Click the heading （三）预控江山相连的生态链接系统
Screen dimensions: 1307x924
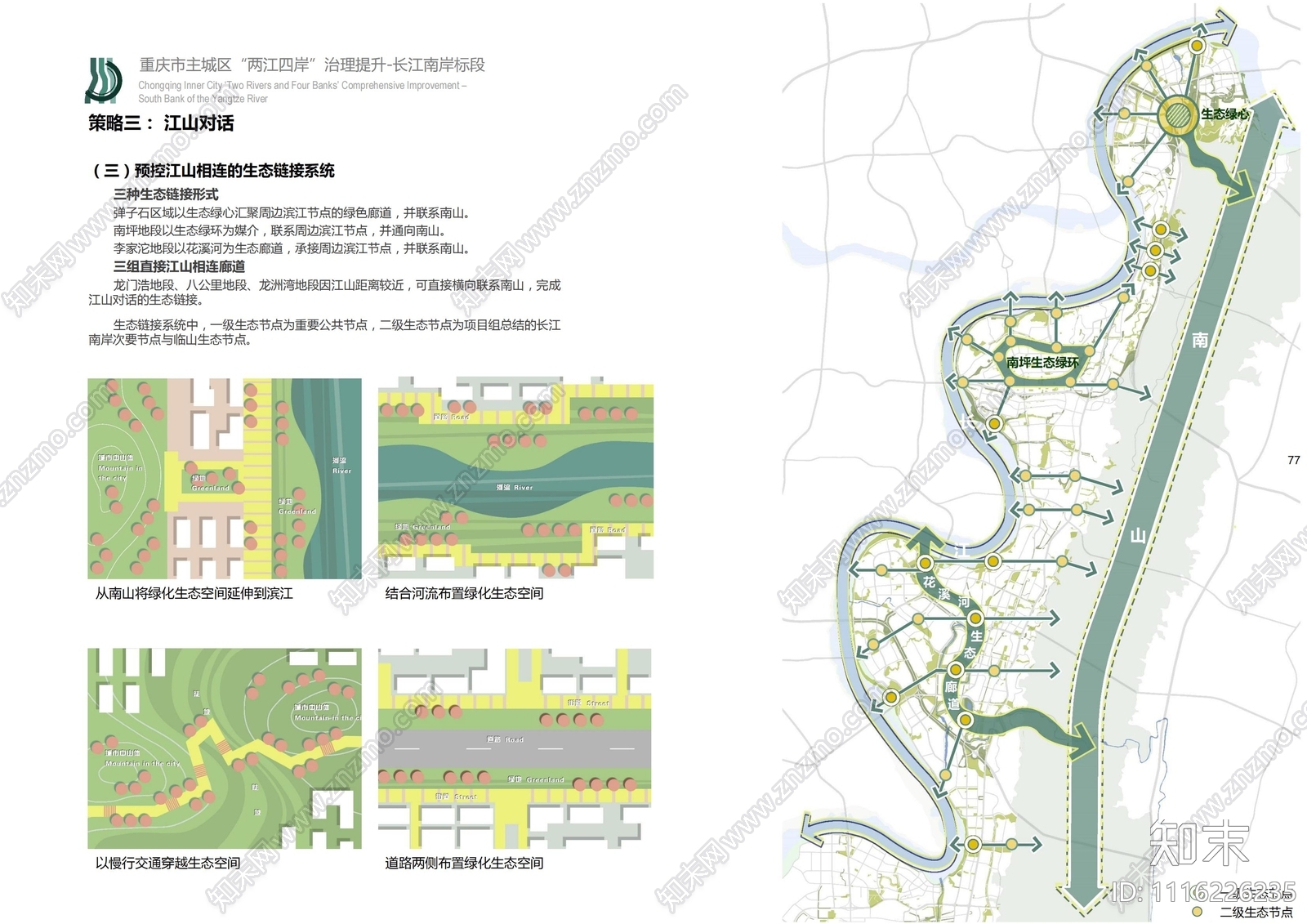pos(212,171)
